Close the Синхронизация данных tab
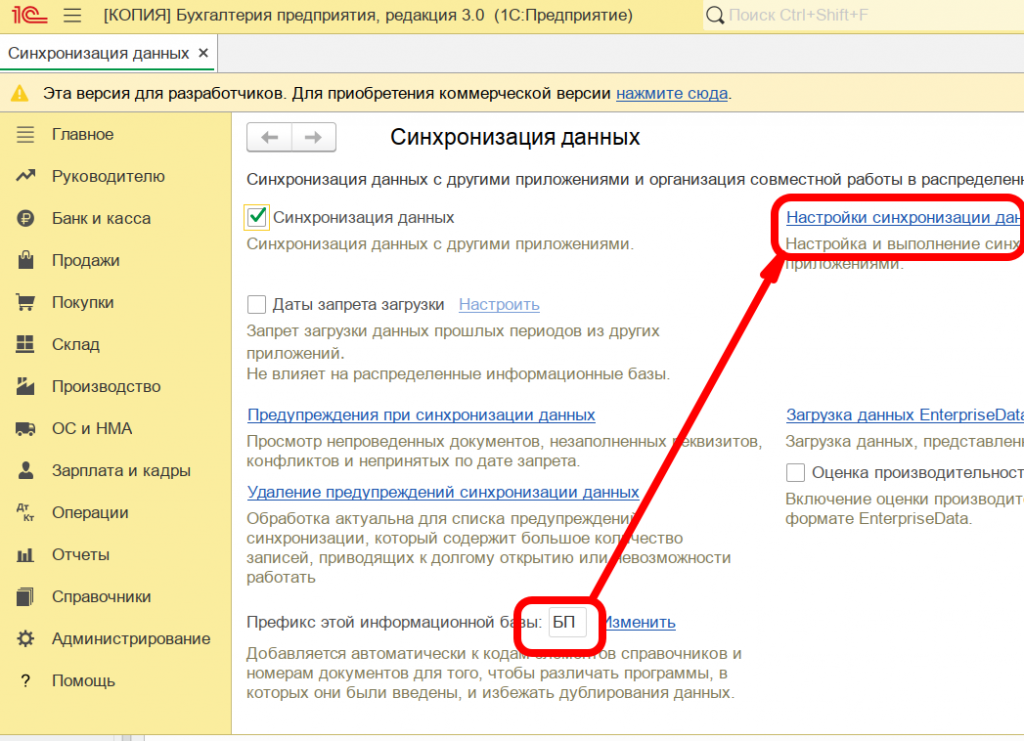1024x741 pixels. click(x=204, y=53)
